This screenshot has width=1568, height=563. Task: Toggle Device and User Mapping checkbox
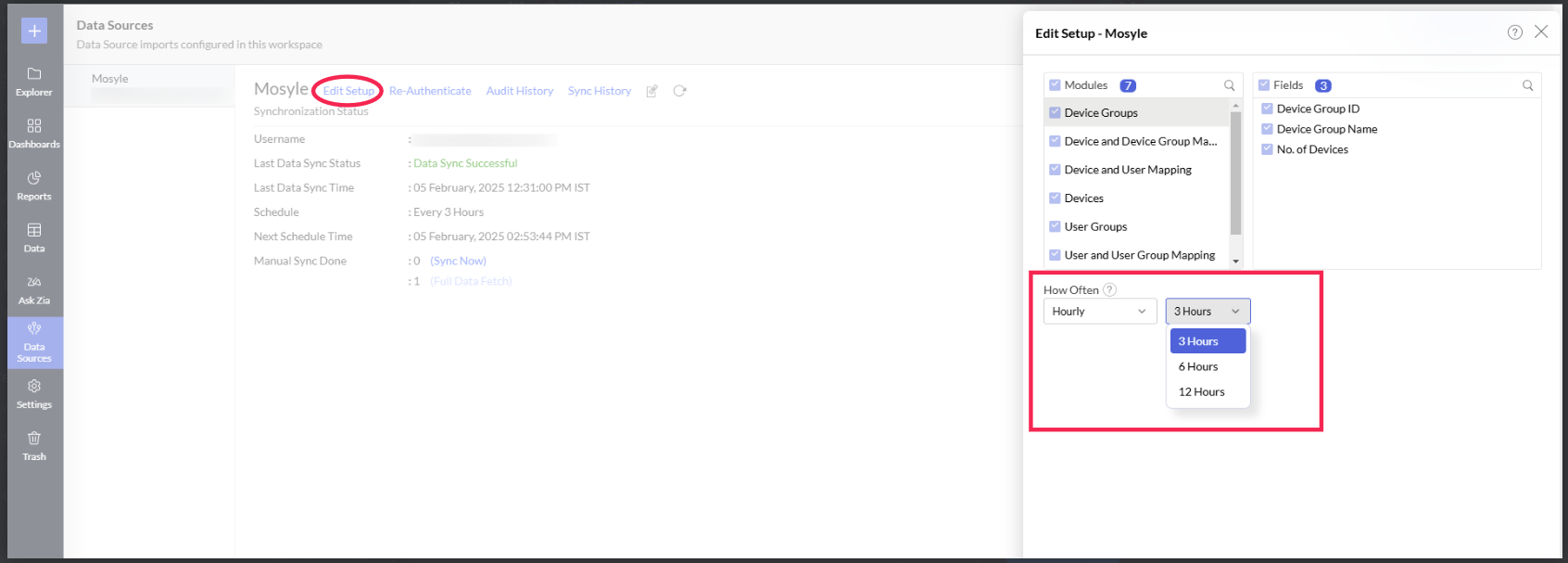point(1055,170)
